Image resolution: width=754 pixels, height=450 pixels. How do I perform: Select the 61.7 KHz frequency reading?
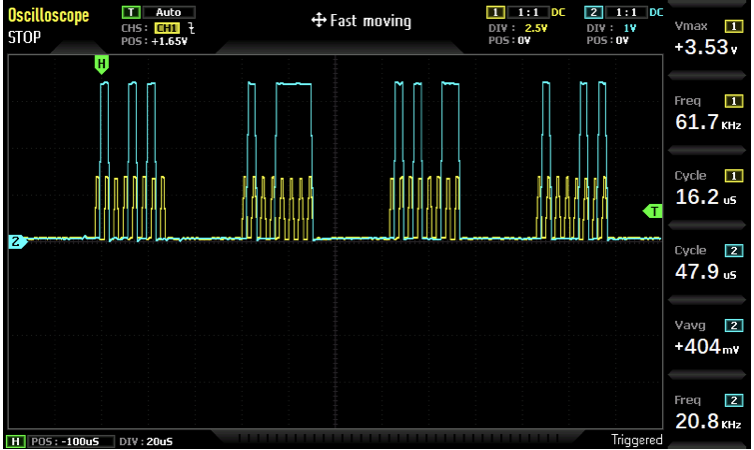pos(708,122)
